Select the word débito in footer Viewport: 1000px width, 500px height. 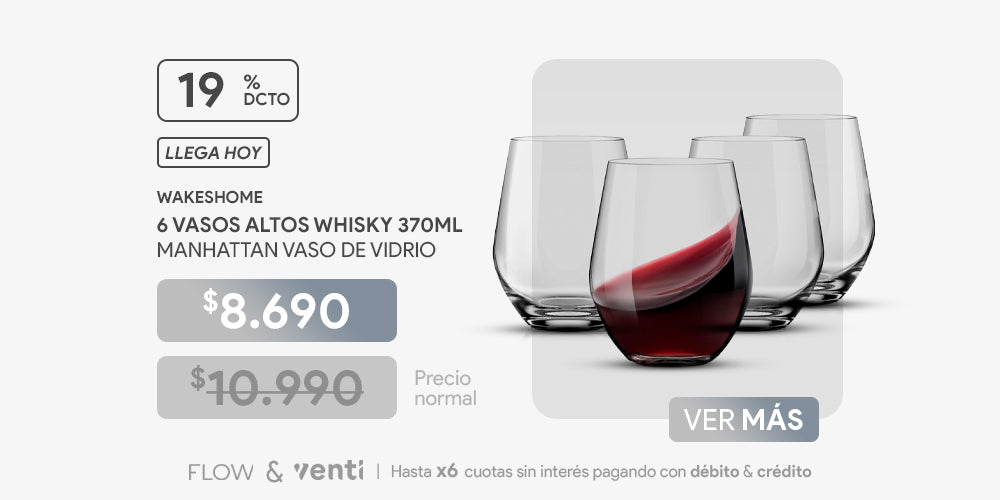[714, 472]
